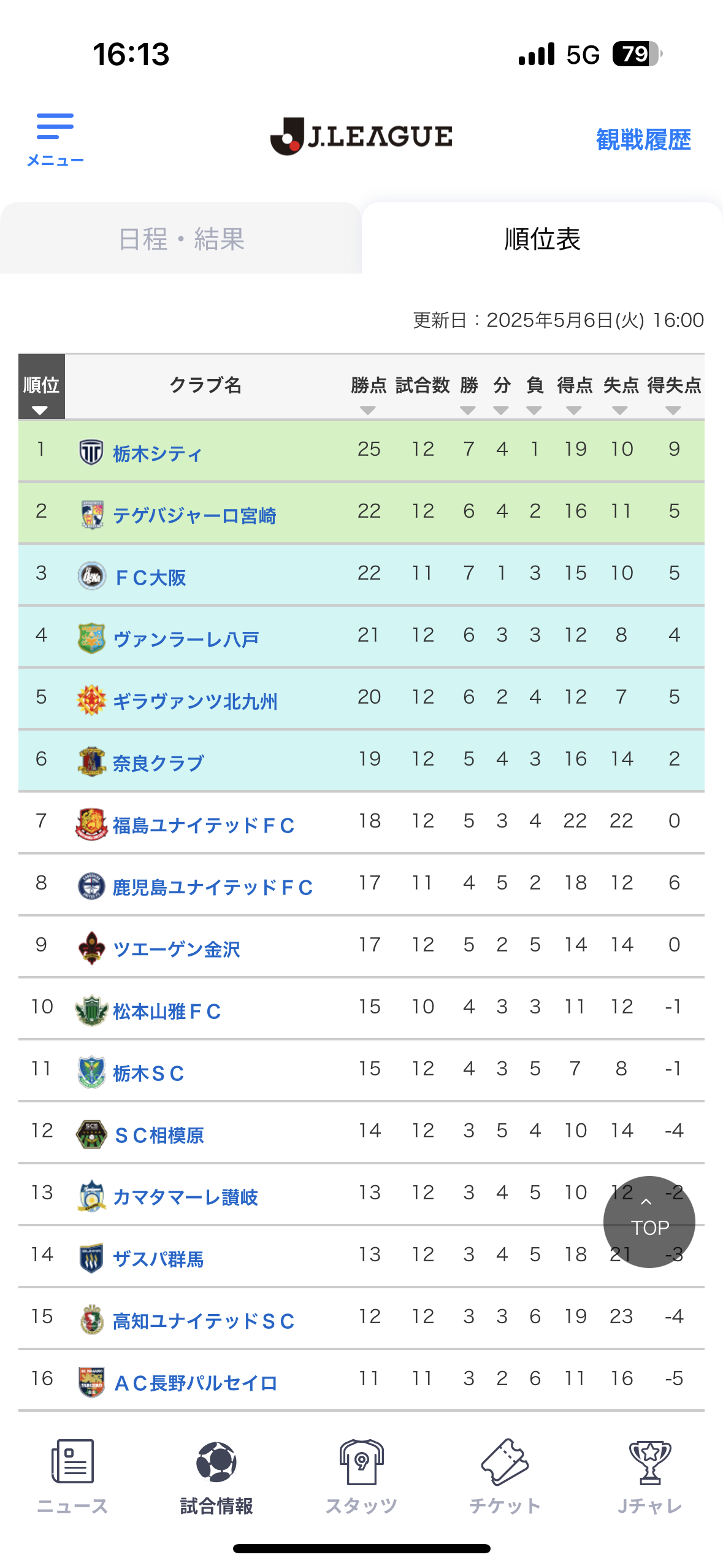Open the 観戦履歴 link
Screen dimensions: 723x1568
[x=643, y=140]
